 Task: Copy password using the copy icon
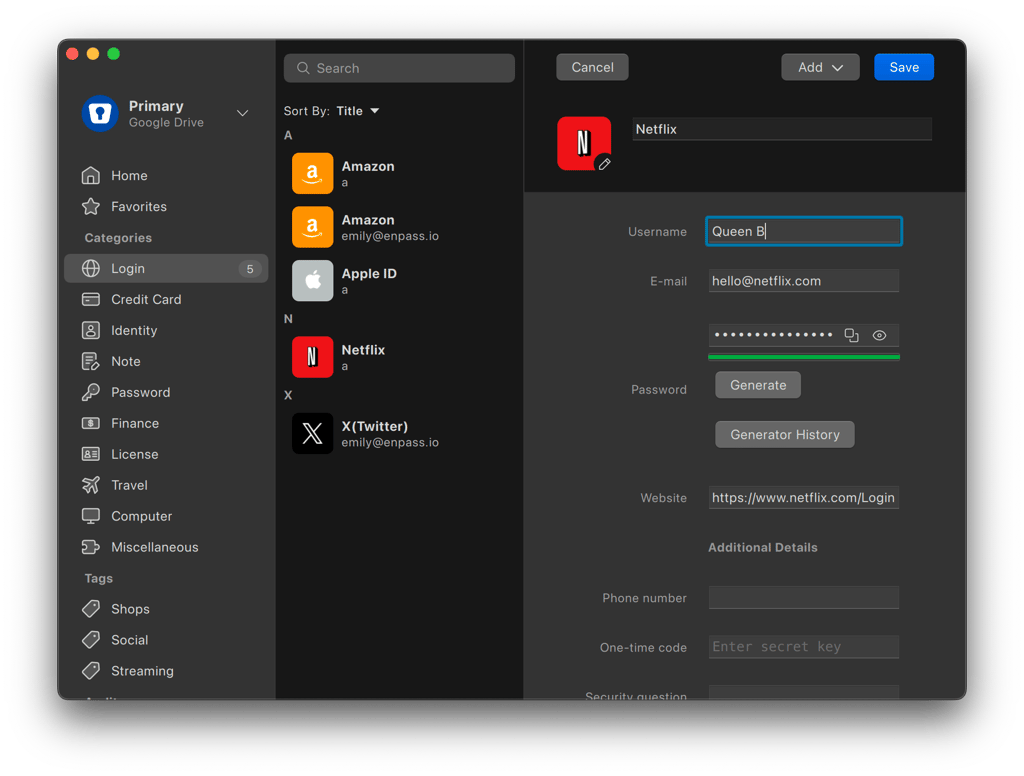(x=852, y=335)
